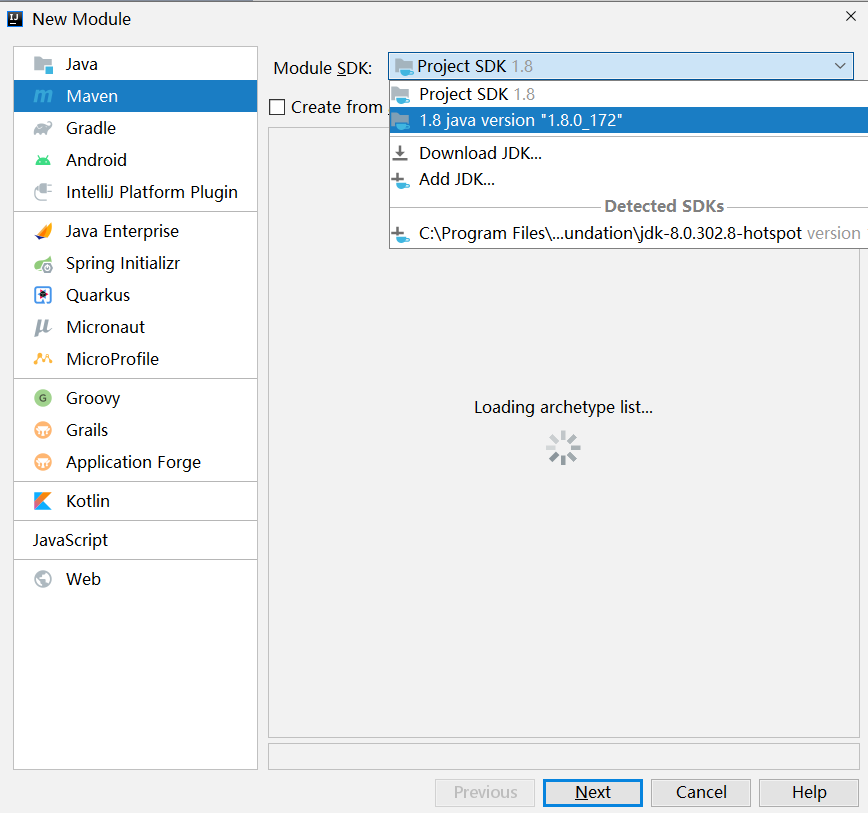
Task: Click the Add JDK plus icon
Action: tap(400, 180)
